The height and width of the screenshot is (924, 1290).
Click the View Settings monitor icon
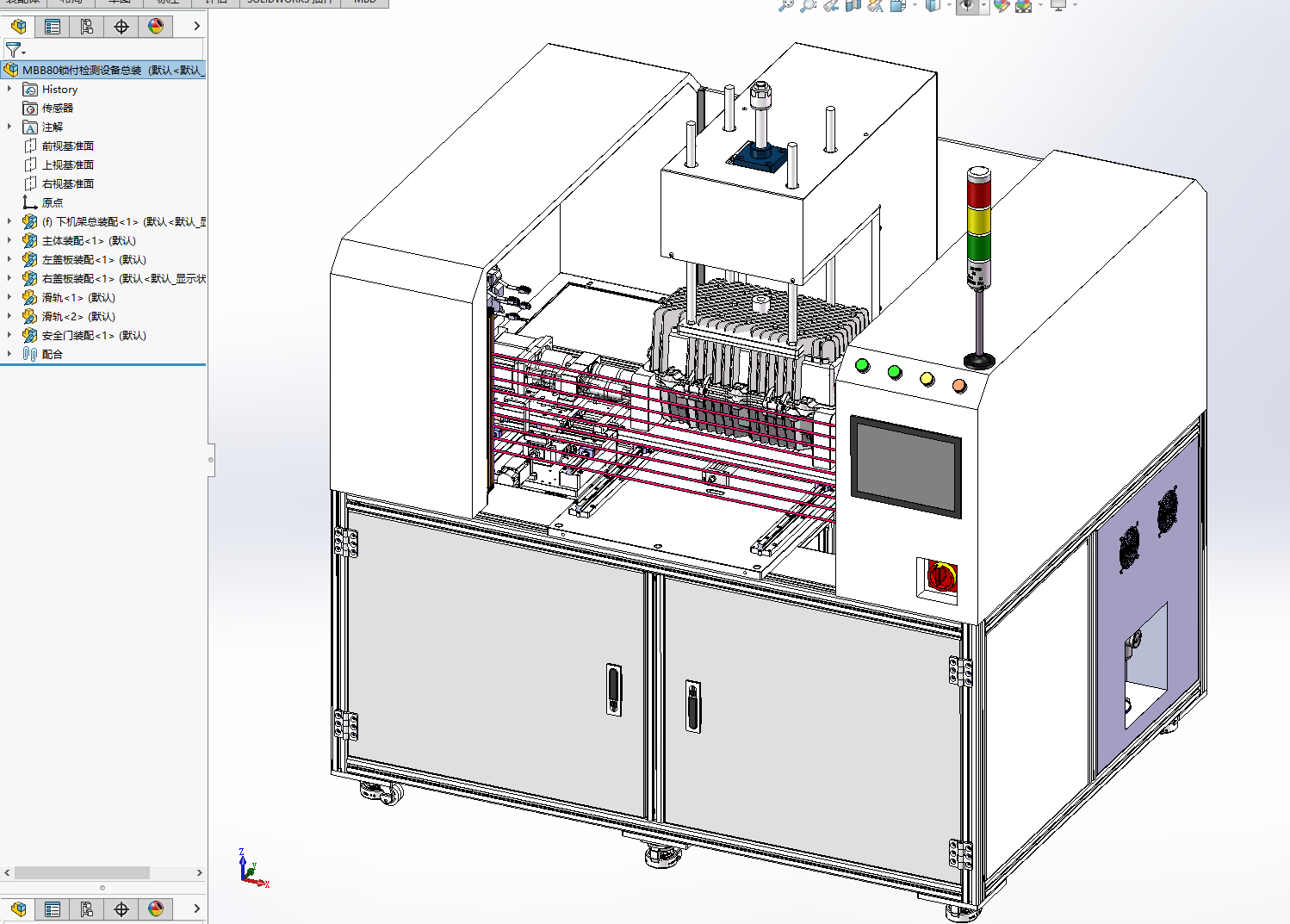pos(1058,5)
